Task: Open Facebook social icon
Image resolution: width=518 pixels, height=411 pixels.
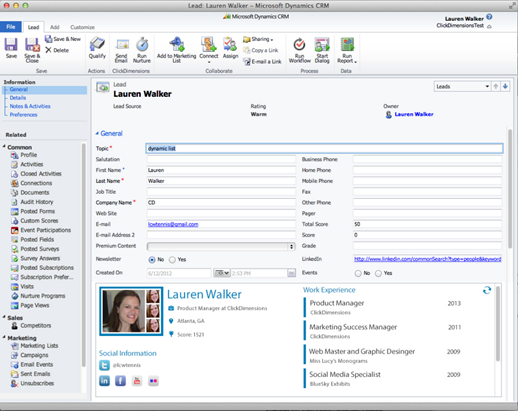Action: pos(120,381)
